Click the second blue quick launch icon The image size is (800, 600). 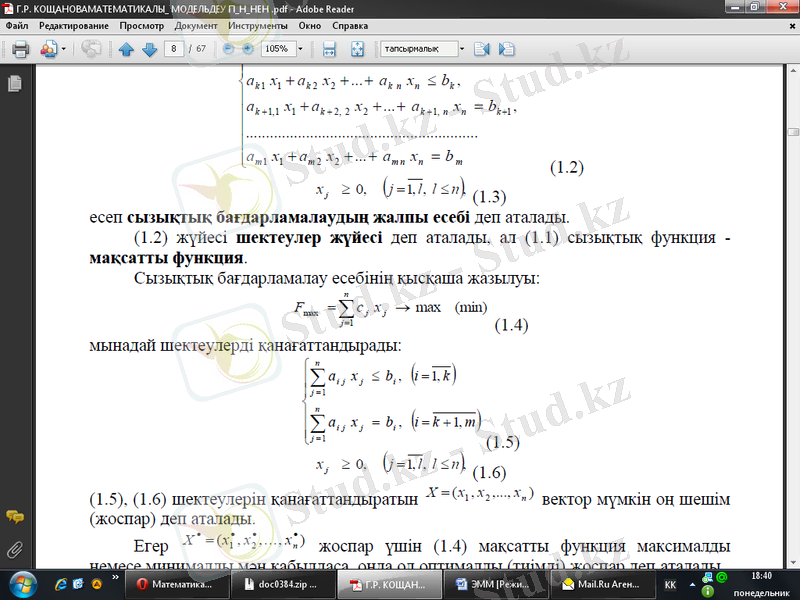click(78, 585)
